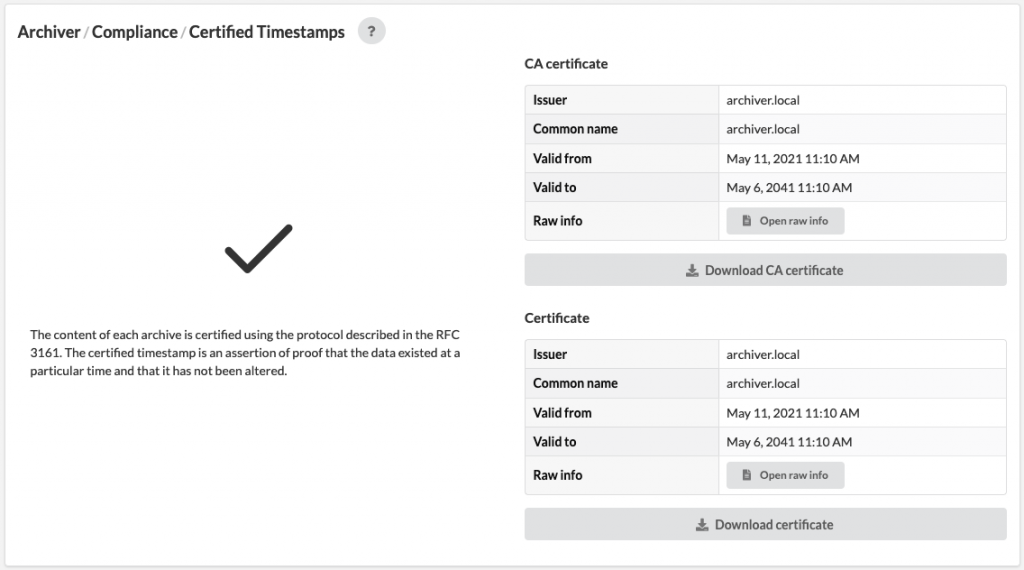Click document icon in lower Open raw info
This screenshot has height=570, width=1024.
pos(746,475)
